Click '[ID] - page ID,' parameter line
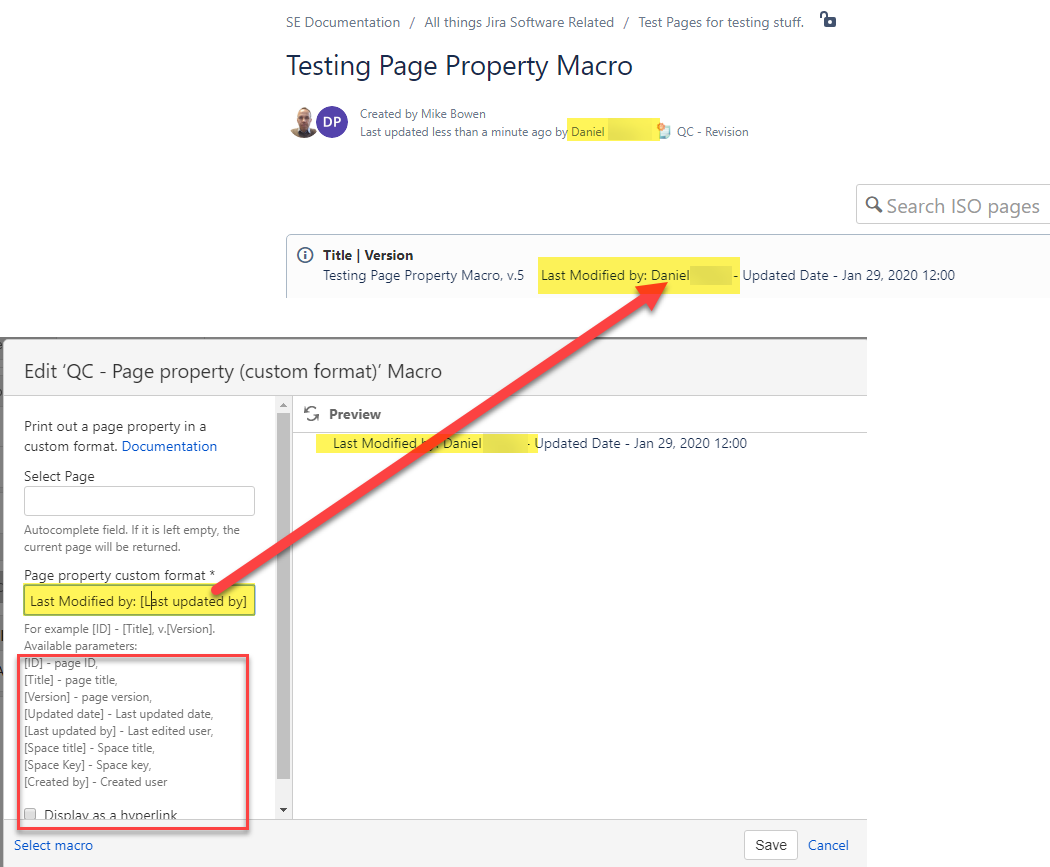1050x867 pixels. 61,663
